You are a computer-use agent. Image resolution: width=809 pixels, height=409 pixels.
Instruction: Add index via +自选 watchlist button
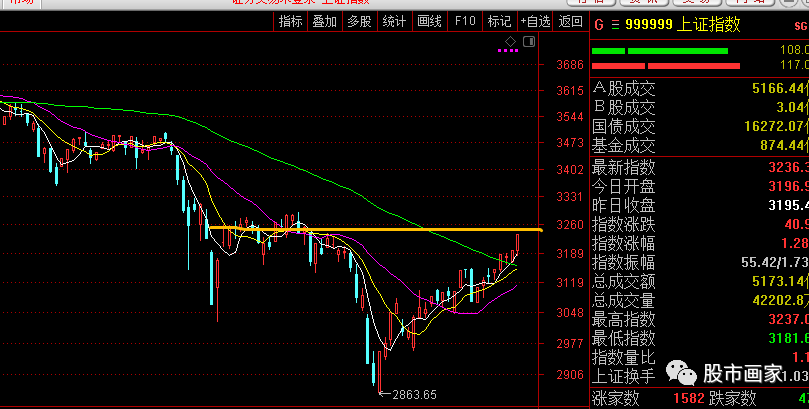[535, 21]
